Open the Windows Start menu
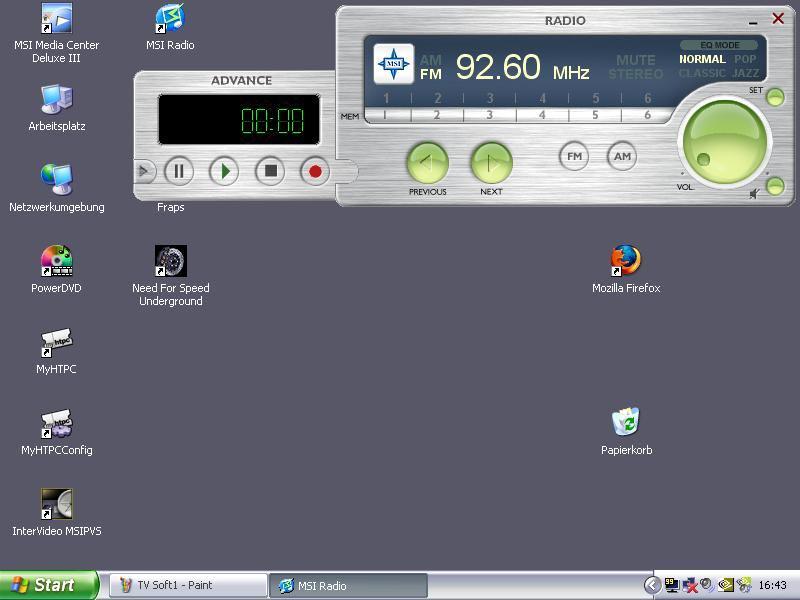The image size is (800, 600). [49, 585]
